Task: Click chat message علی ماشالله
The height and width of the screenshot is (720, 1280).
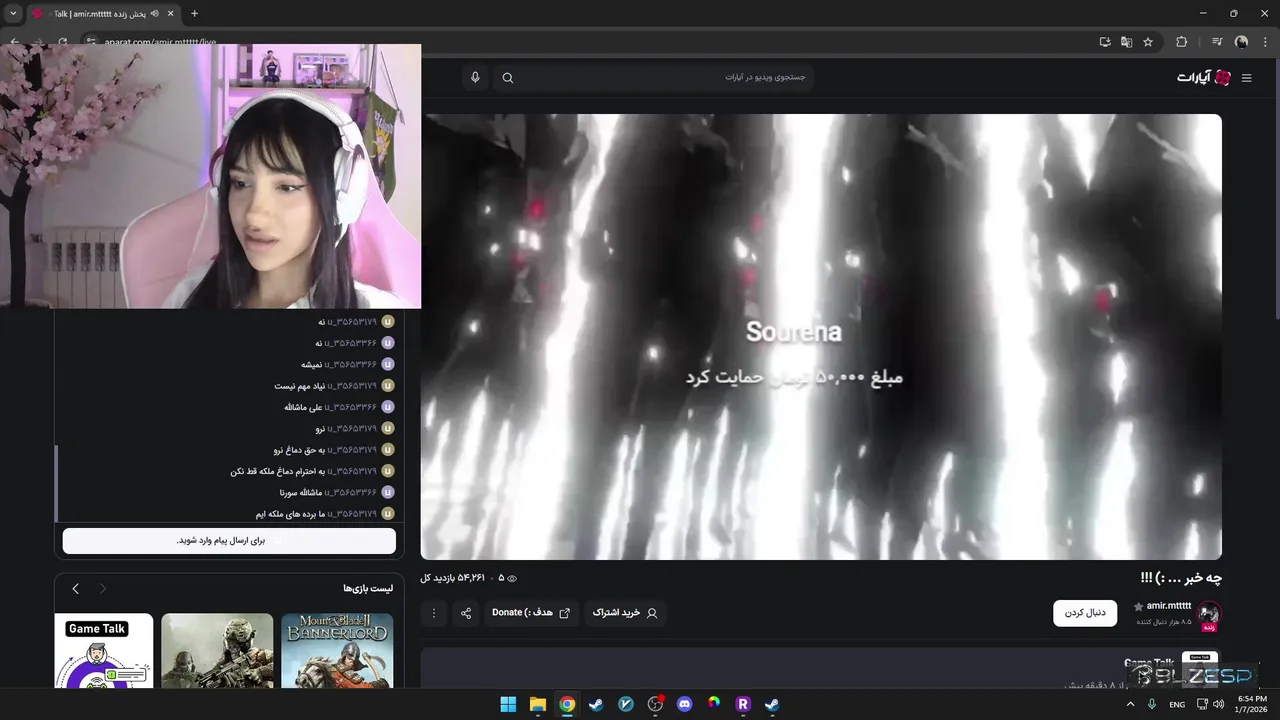Action: pos(302,407)
